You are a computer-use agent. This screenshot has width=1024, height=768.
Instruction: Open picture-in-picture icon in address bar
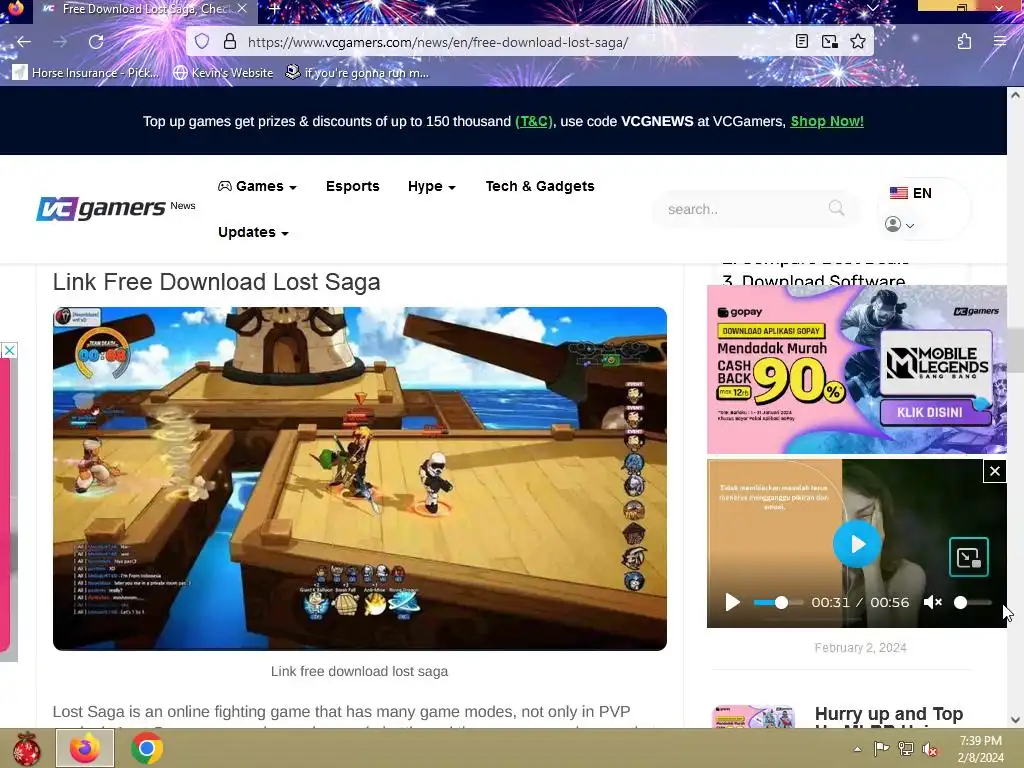829,42
